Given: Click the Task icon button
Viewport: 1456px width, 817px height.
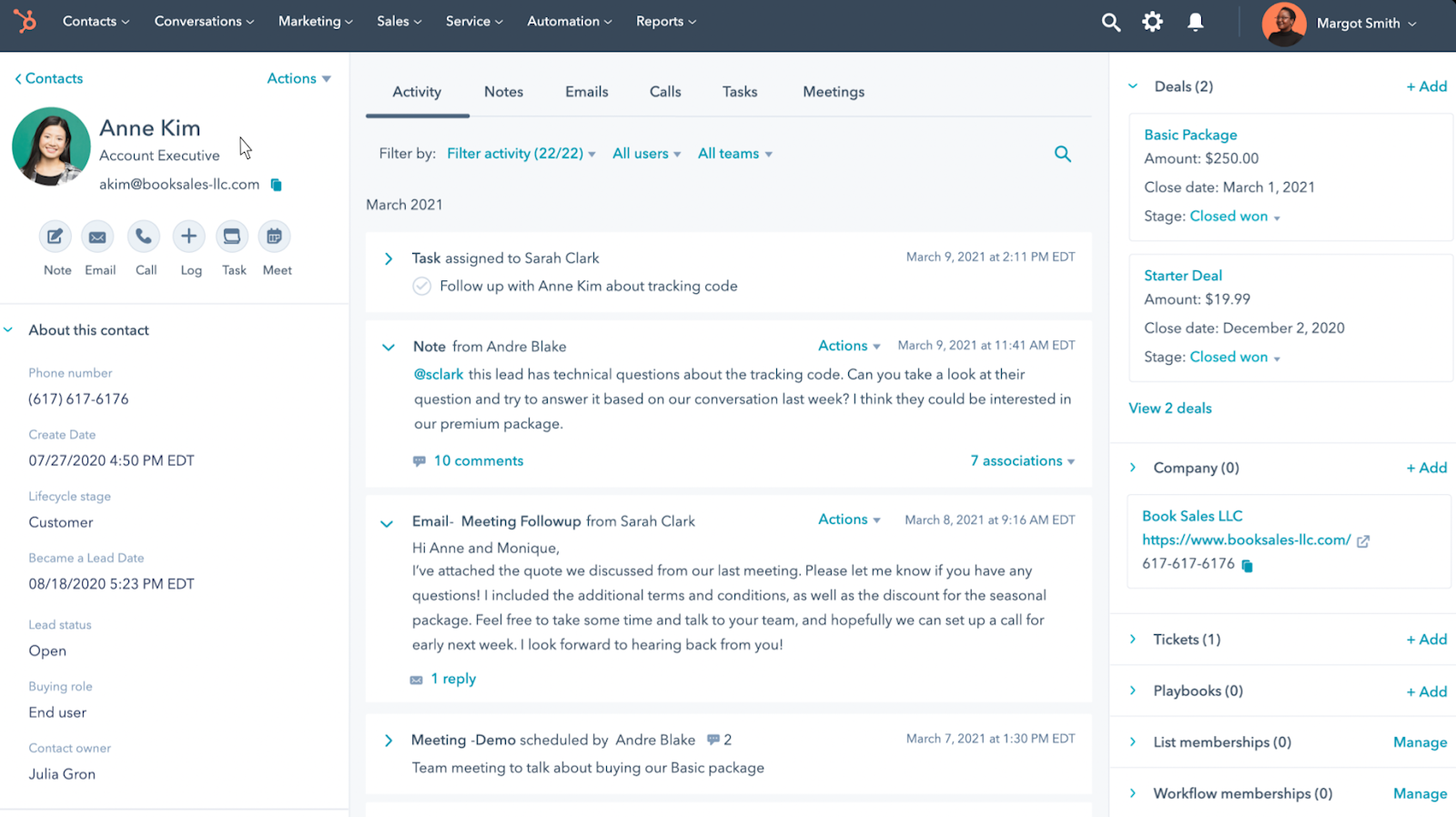Looking at the screenshot, I should click(x=232, y=237).
